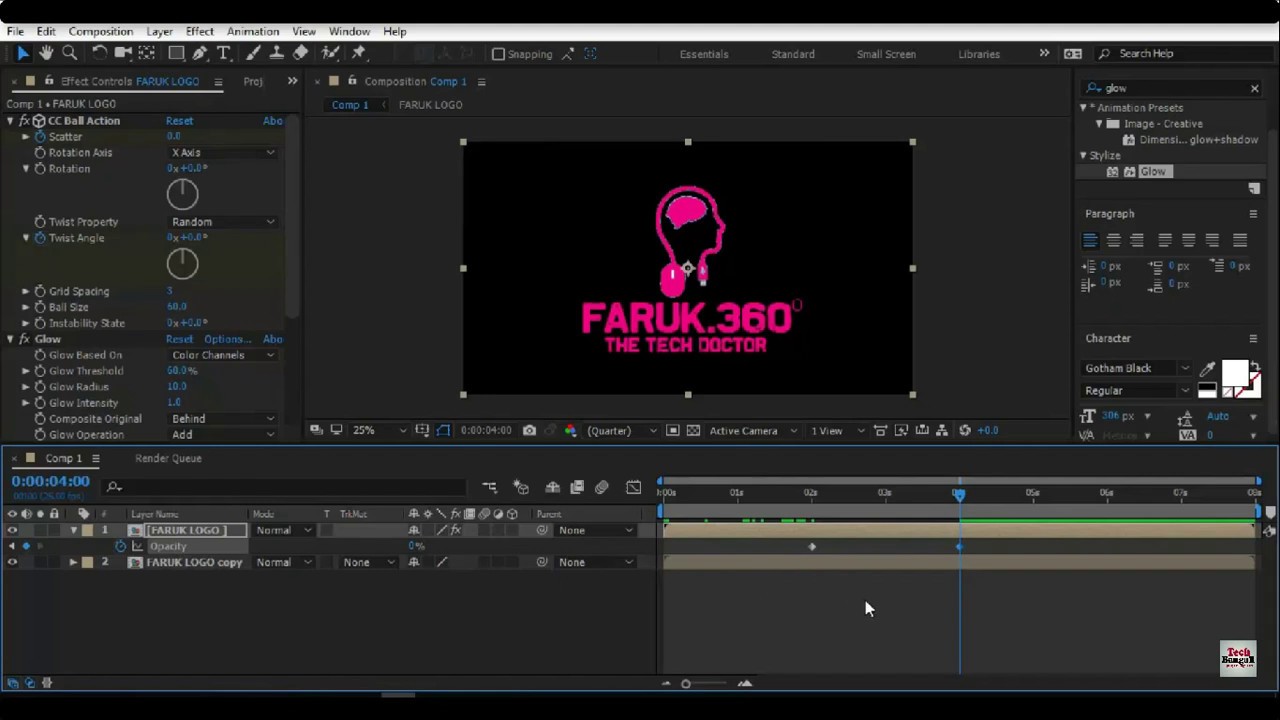Select the Horizontal Type tool

[223, 53]
